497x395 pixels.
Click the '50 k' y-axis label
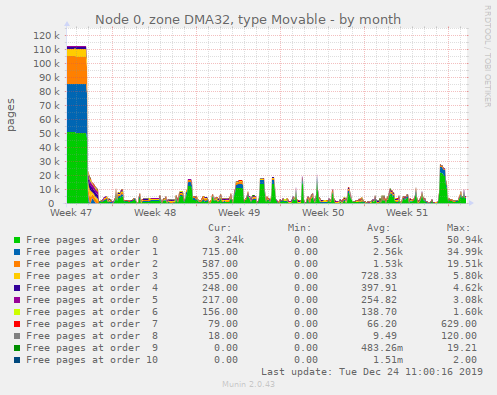(49, 134)
